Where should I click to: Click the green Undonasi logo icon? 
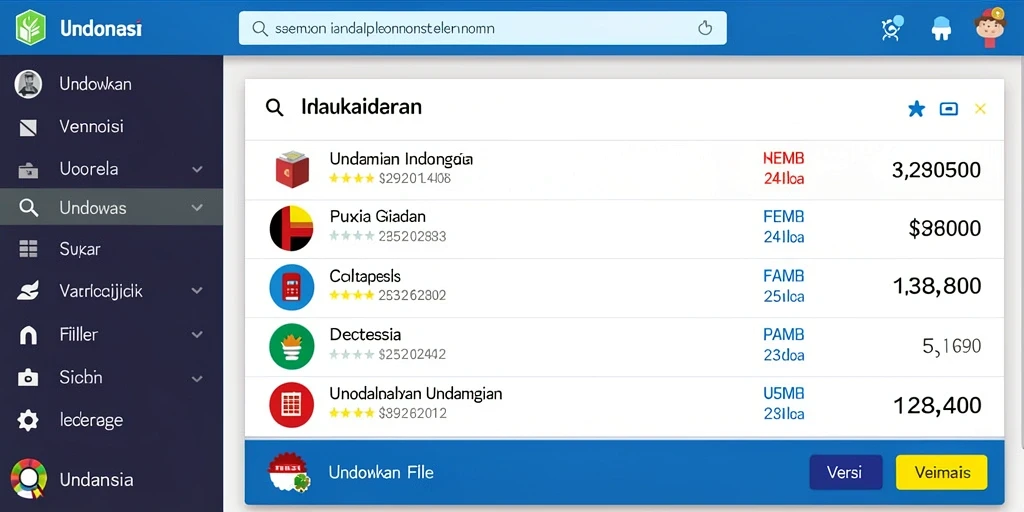point(31,27)
